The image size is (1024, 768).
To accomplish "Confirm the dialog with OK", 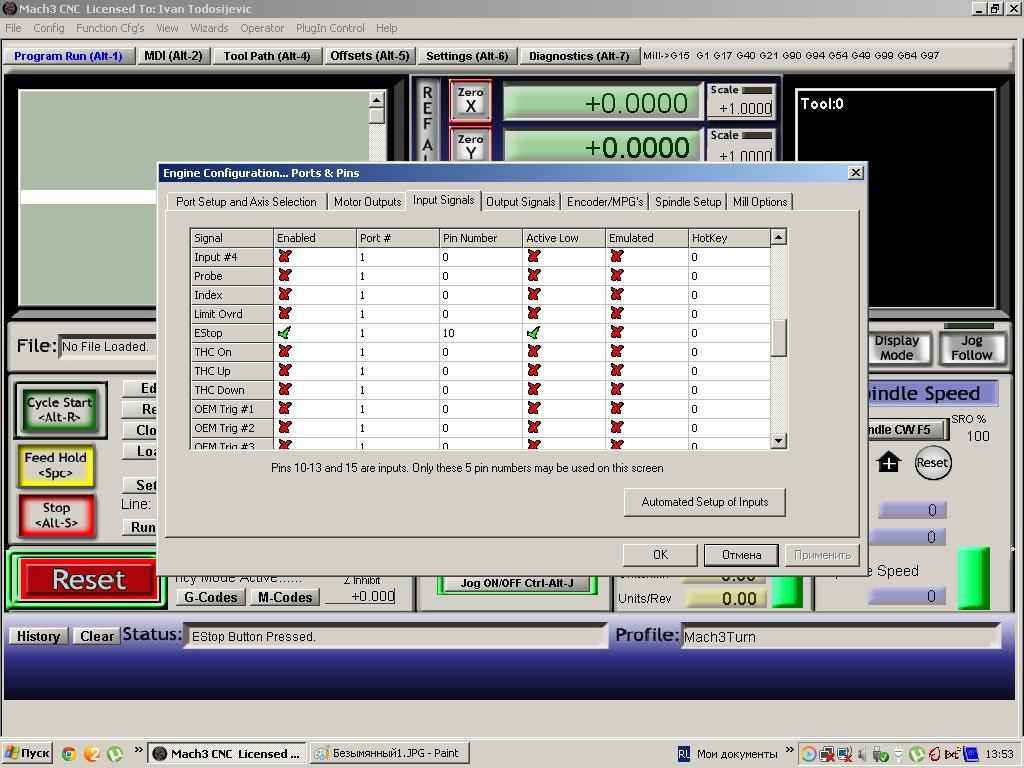I will [x=660, y=554].
